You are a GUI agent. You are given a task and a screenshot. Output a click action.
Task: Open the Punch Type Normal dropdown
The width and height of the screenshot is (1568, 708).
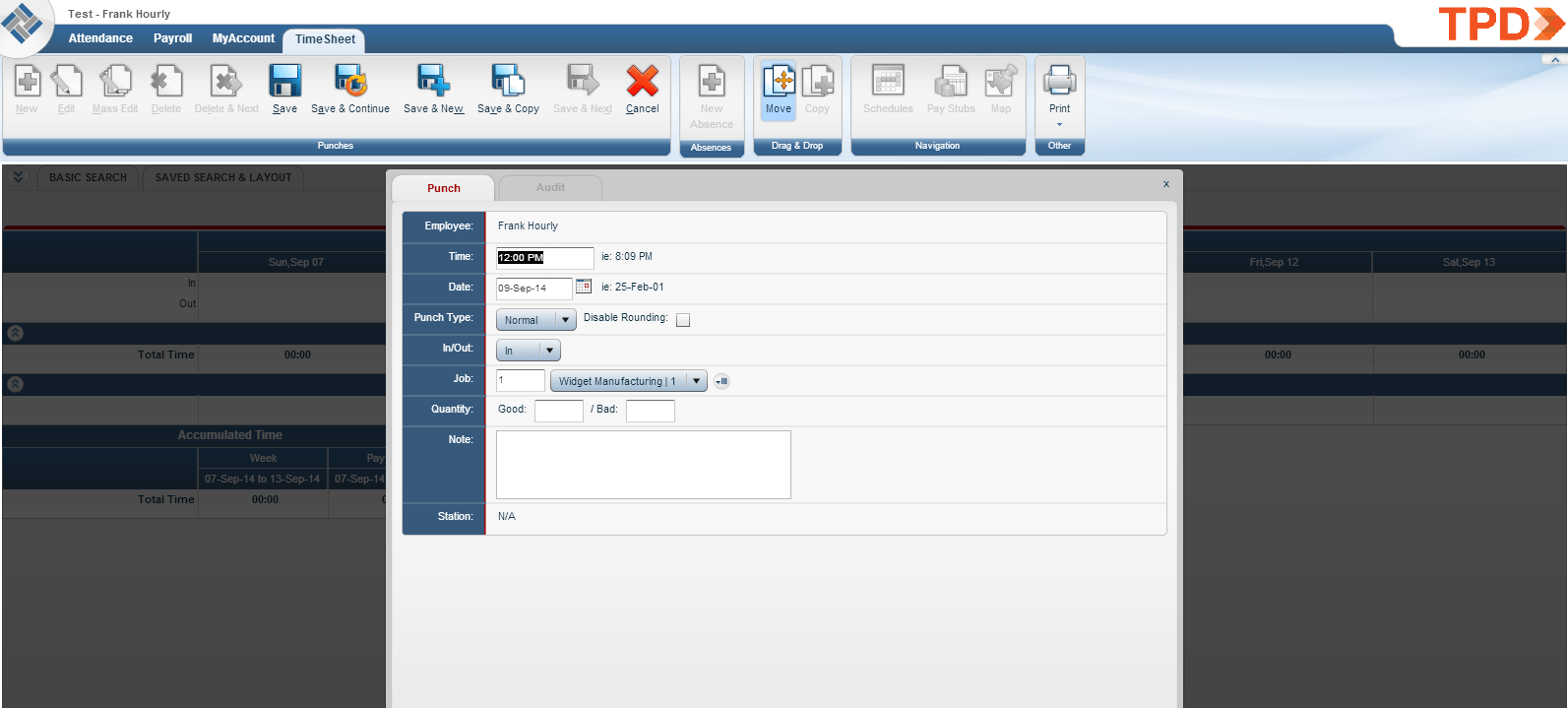tap(536, 320)
